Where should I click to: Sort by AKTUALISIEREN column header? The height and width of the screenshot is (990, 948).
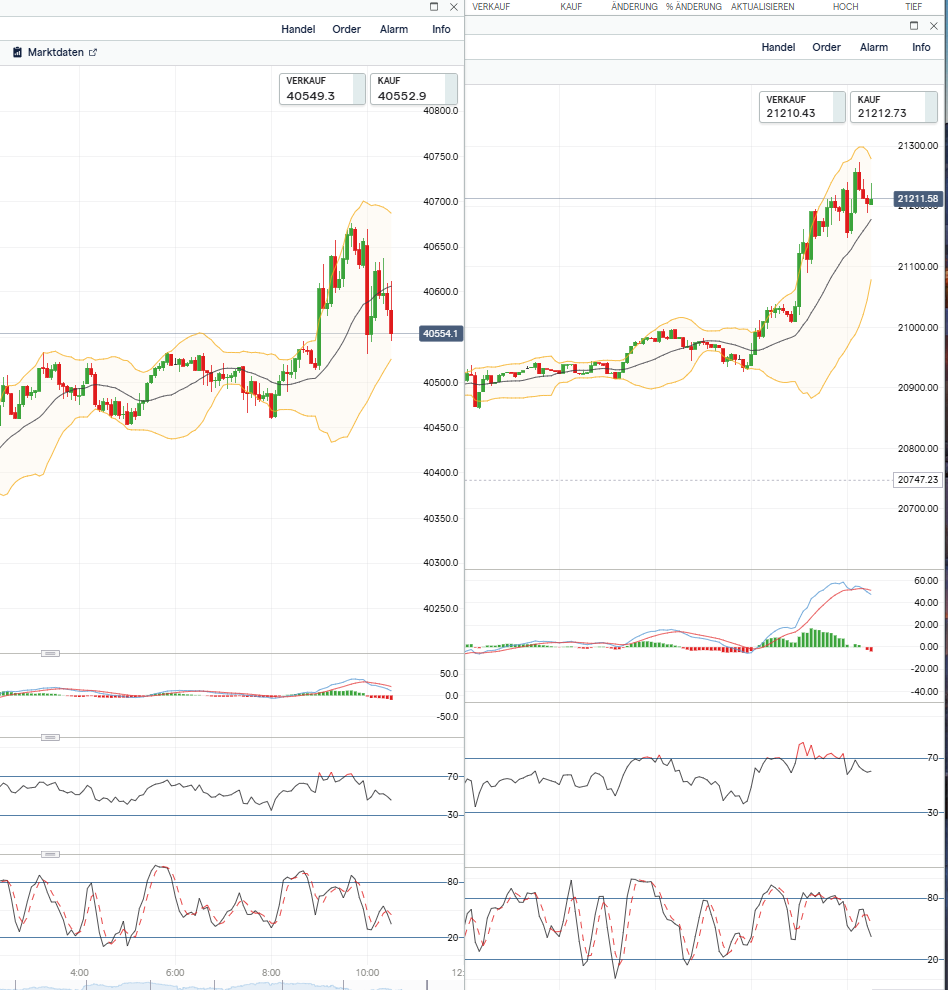762,7
